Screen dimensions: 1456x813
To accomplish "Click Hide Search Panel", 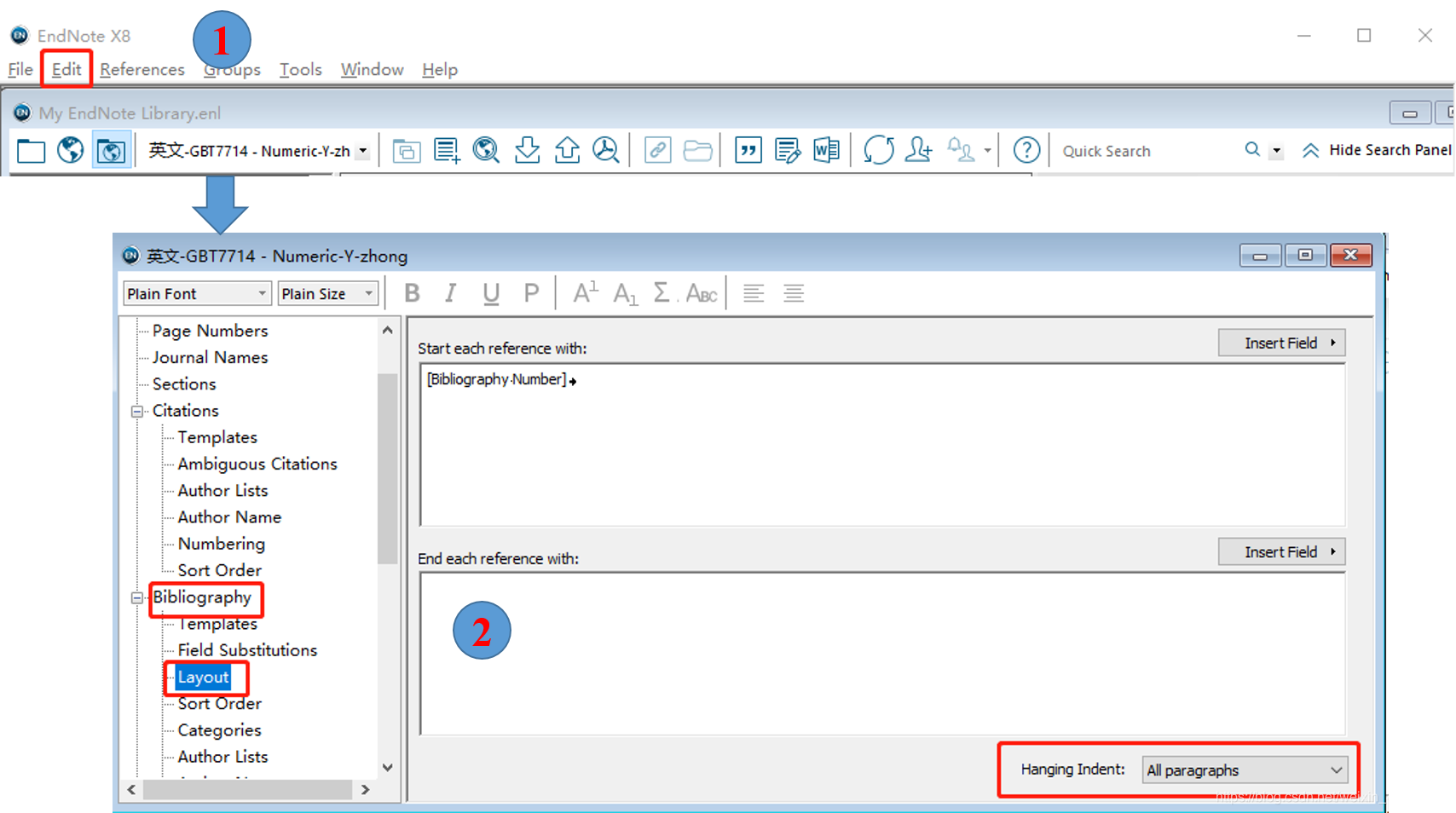I will coord(1376,151).
